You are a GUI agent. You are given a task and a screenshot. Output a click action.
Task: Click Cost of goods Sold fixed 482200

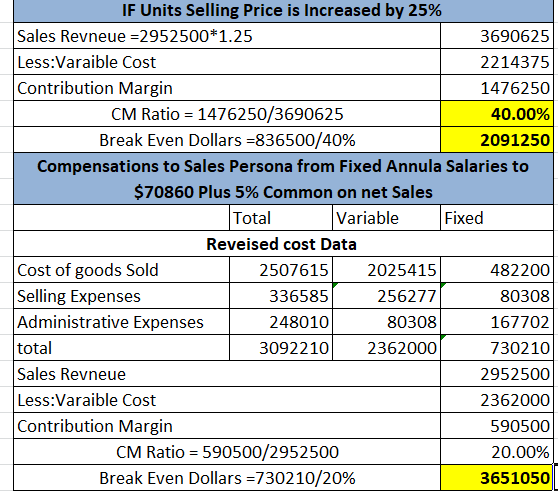[497, 270]
